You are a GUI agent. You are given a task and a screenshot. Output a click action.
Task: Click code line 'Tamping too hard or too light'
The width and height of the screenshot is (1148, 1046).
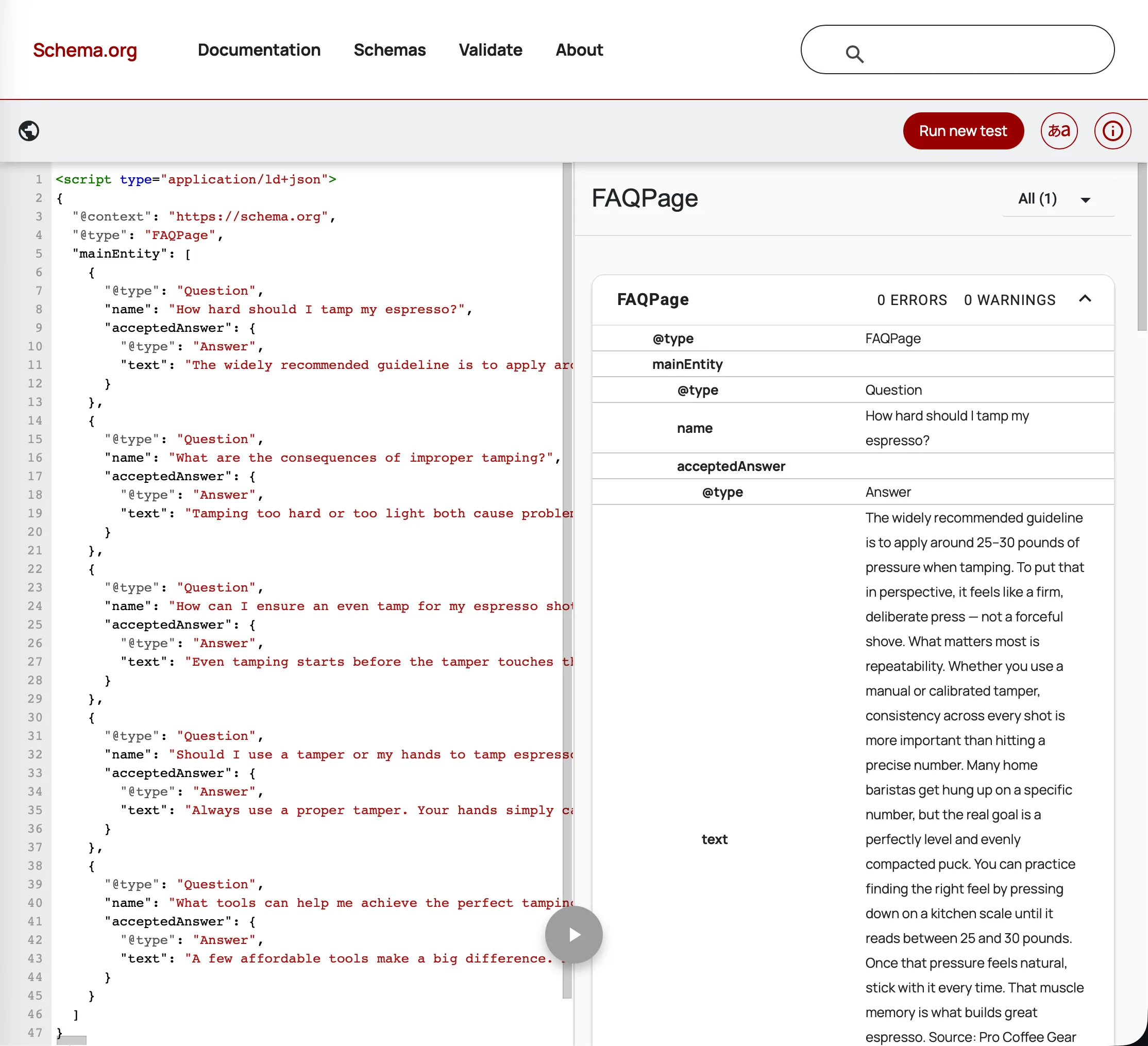347,514
